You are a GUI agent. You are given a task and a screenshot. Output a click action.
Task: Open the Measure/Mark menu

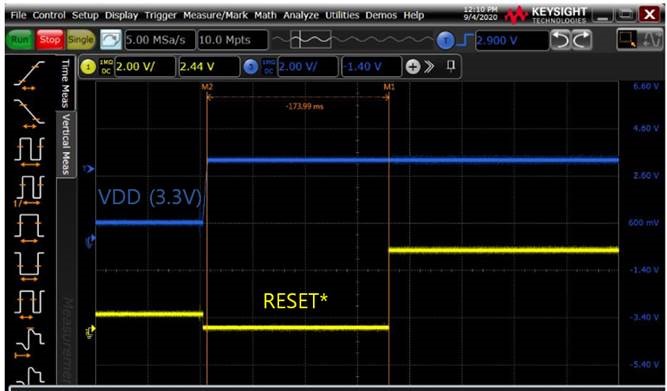coord(215,15)
